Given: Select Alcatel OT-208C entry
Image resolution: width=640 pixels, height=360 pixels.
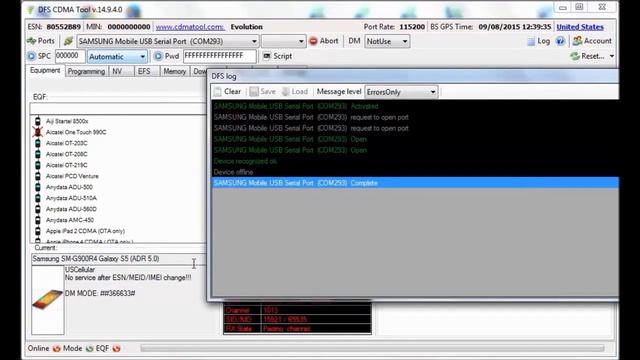Looking at the screenshot, I should (67, 154).
